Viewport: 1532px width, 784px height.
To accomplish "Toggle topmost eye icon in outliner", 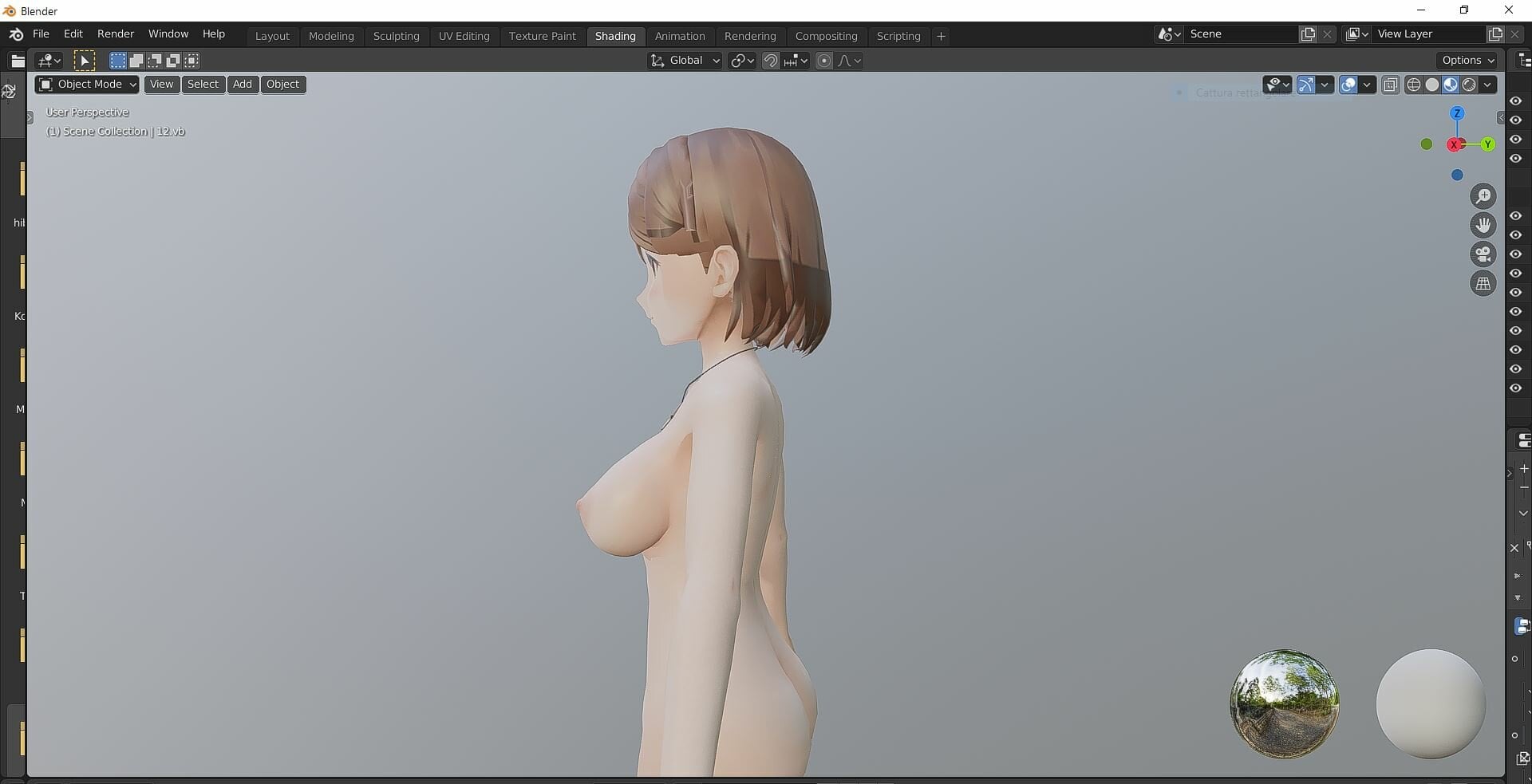I will pyautogui.click(x=1515, y=101).
